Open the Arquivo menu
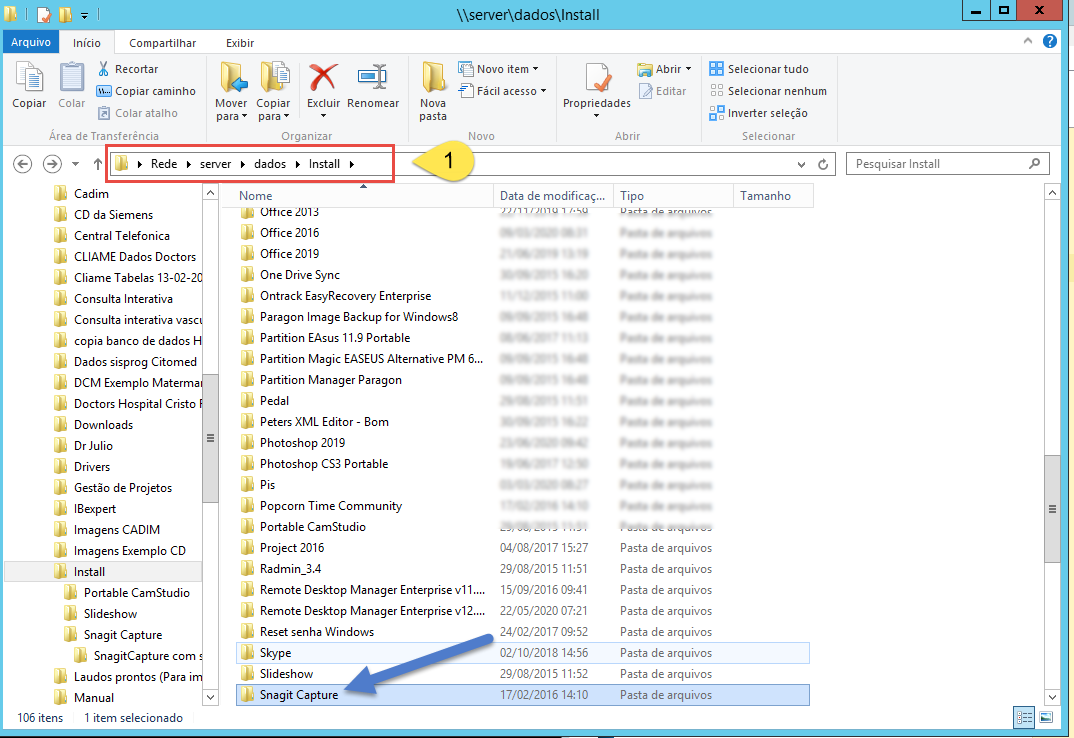Image resolution: width=1074 pixels, height=738 pixels. [x=31, y=42]
